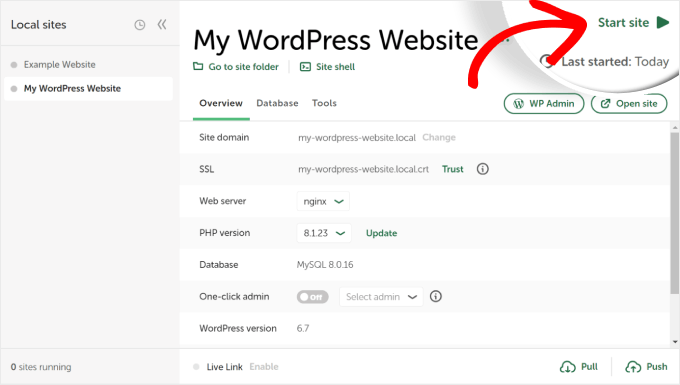Click the my-wordpress-website.local.crt text

(363, 170)
